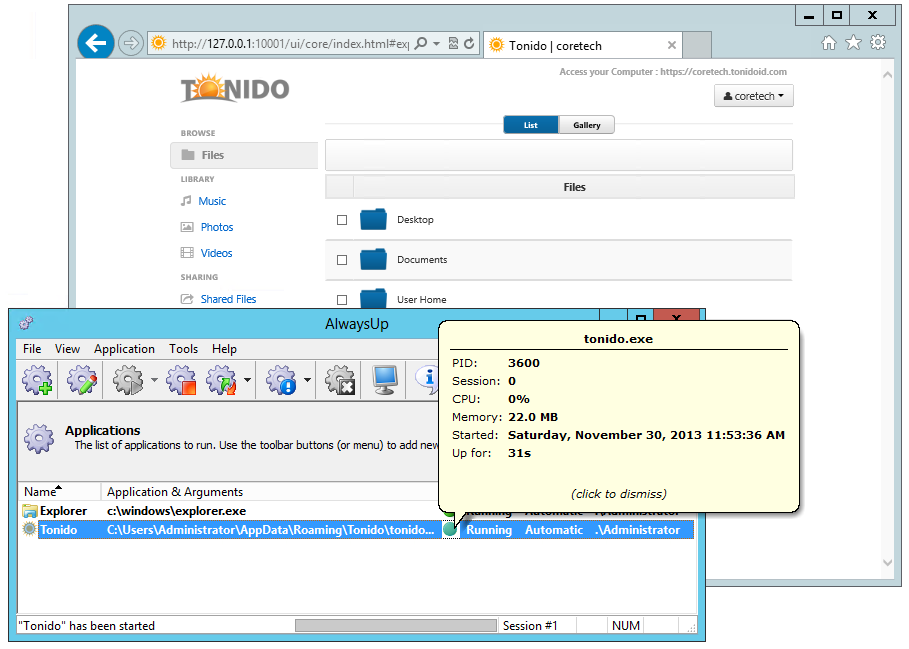
Task: Check the box beside Documents folder
Action: coord(342,260)
